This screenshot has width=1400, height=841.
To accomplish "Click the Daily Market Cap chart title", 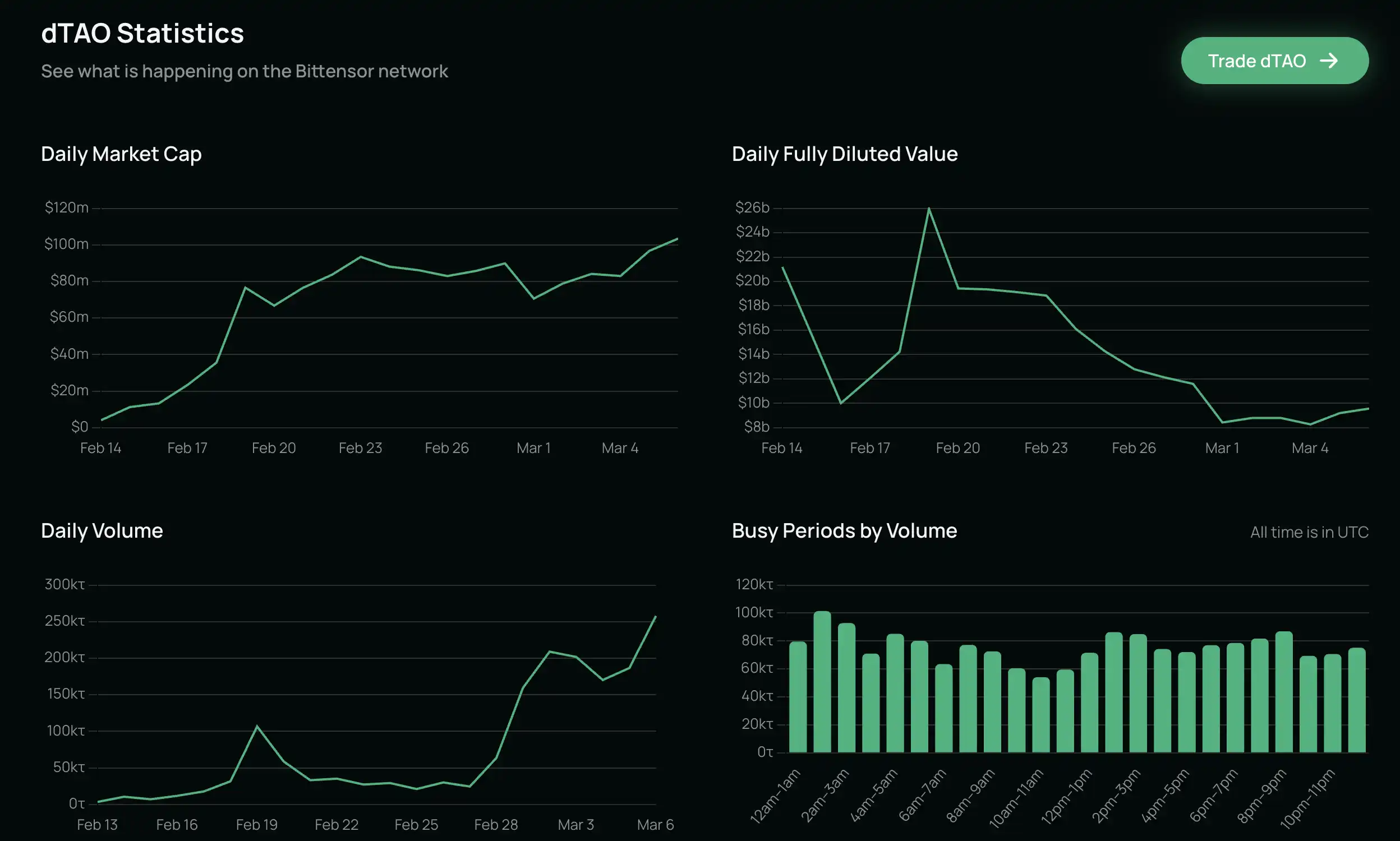I will pyautogui.click(x=121, y=154).
